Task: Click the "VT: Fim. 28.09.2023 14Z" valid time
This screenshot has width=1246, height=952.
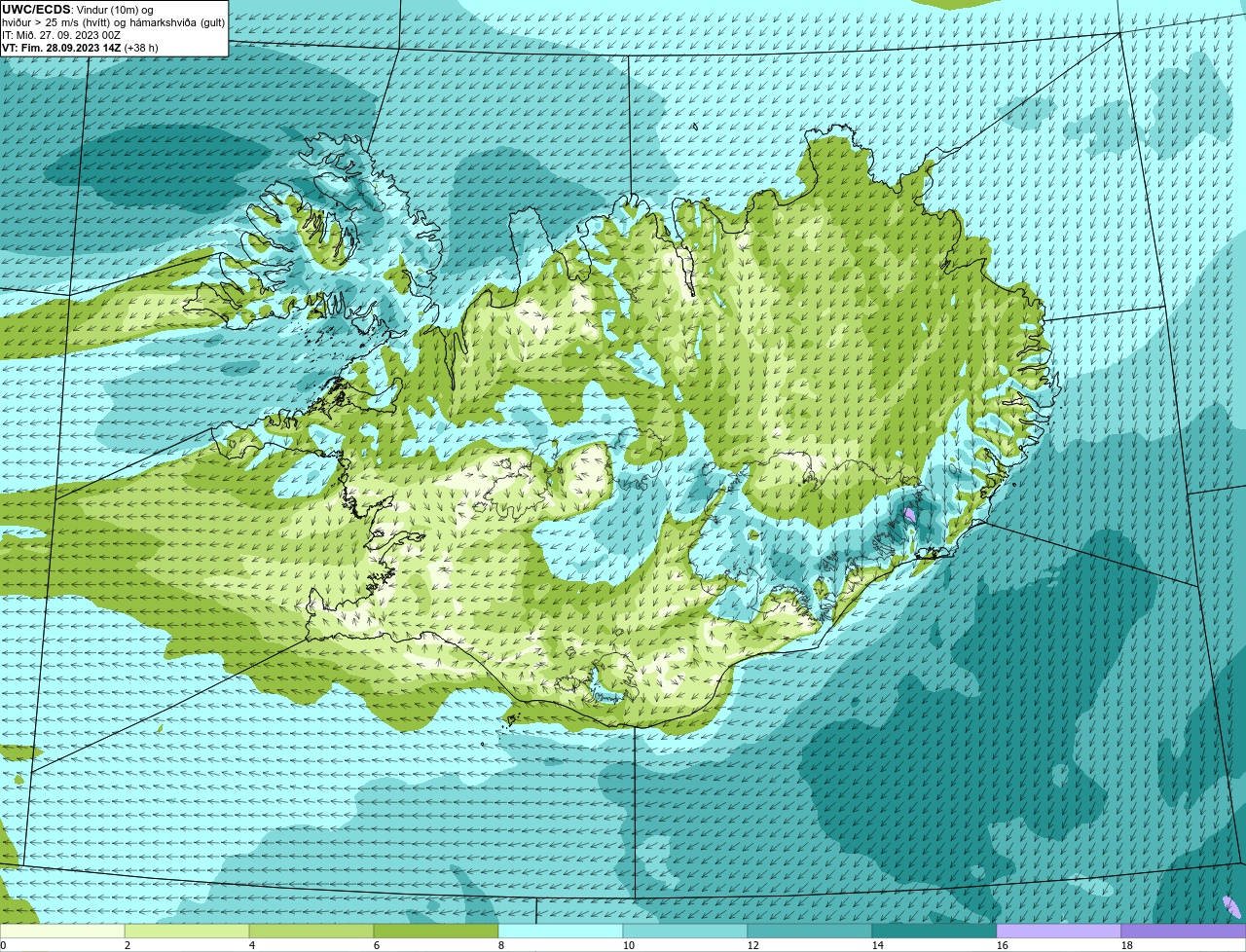Action: [x=61, y=48]
